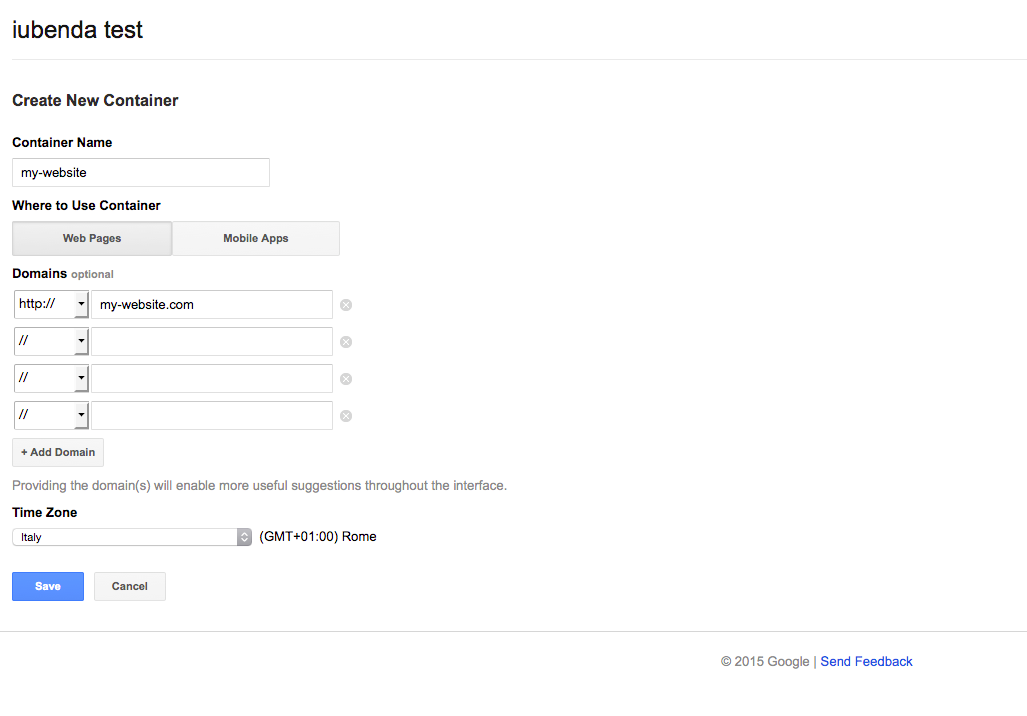The image size is (1027, 716).
Task: Click the + Add Domain button
Action: [58, 453]
